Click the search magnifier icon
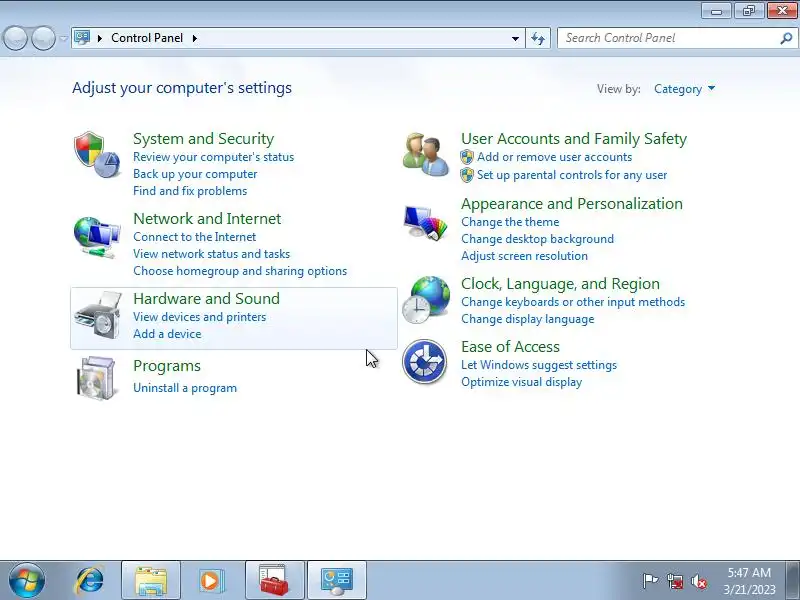 point(786,38)
